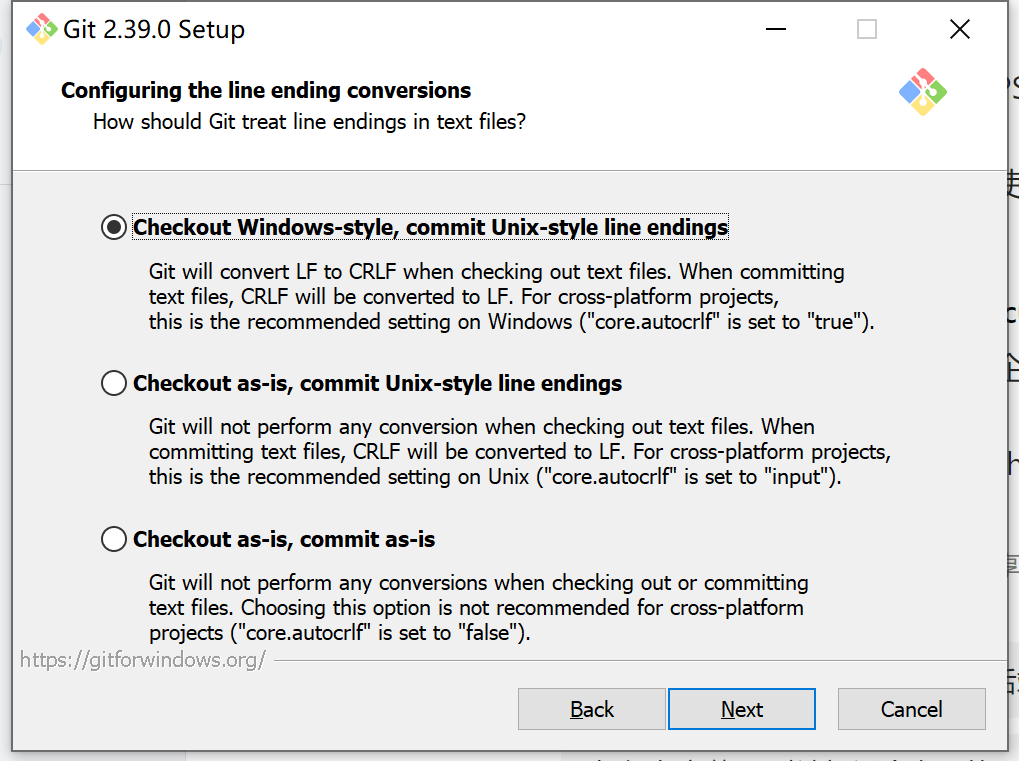Click the heading Configuring the line ending conversions
Image resolution: width=1019 pixels, height=761 pixels.
266,91
